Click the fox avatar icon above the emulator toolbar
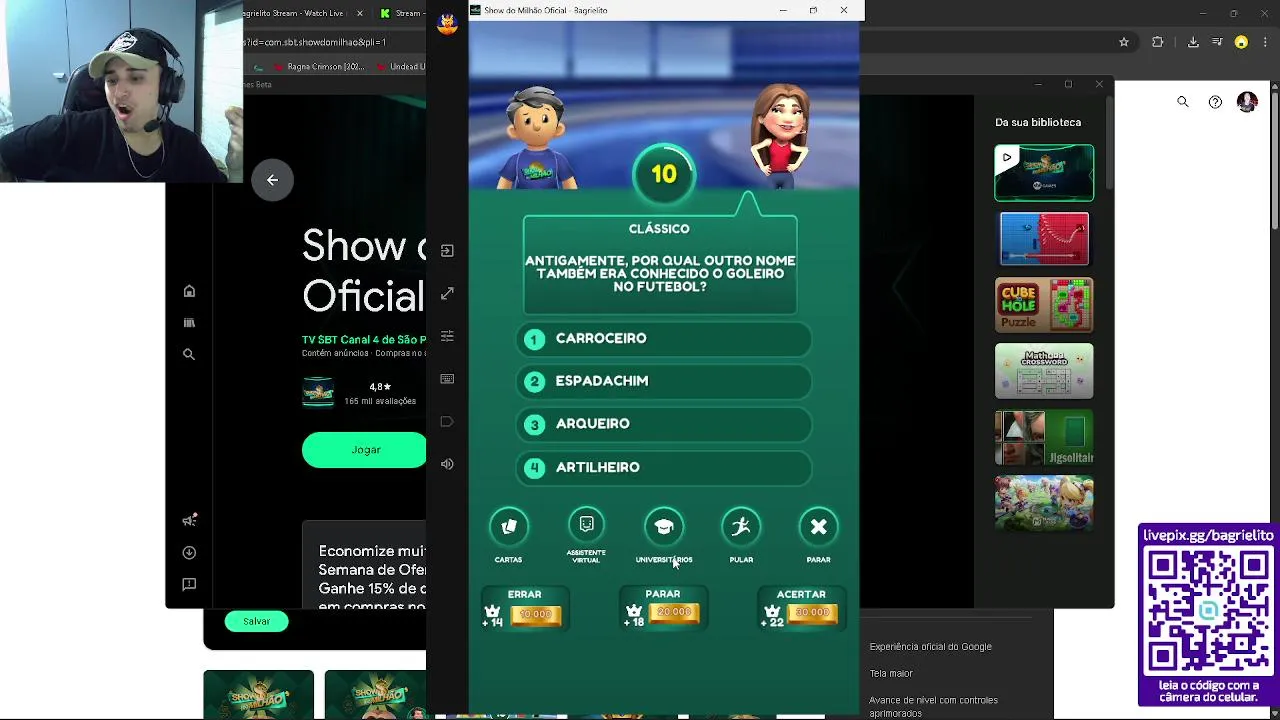 click(447, 24)
